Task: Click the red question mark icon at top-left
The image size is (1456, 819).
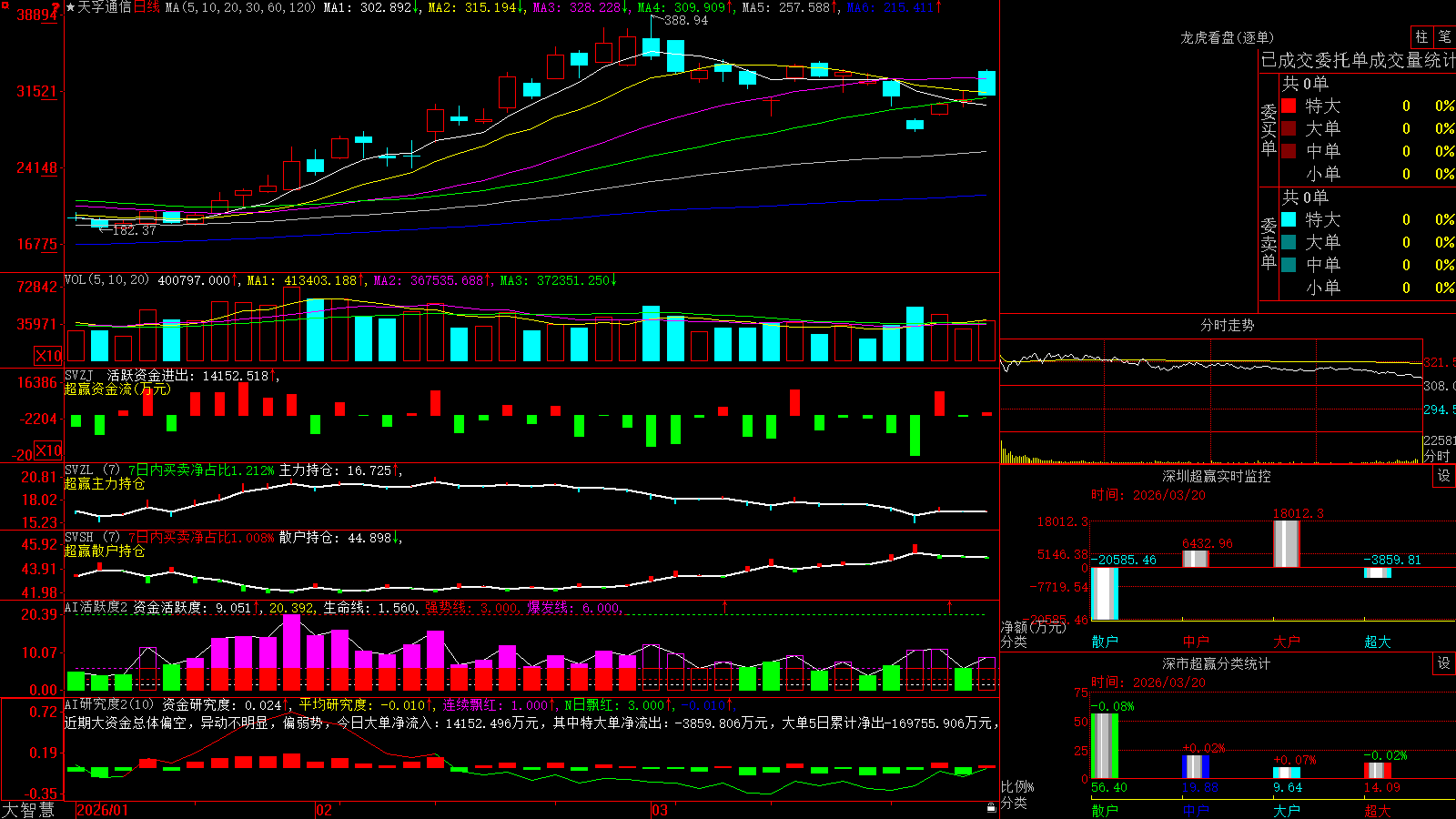Action: pos(56,7)
